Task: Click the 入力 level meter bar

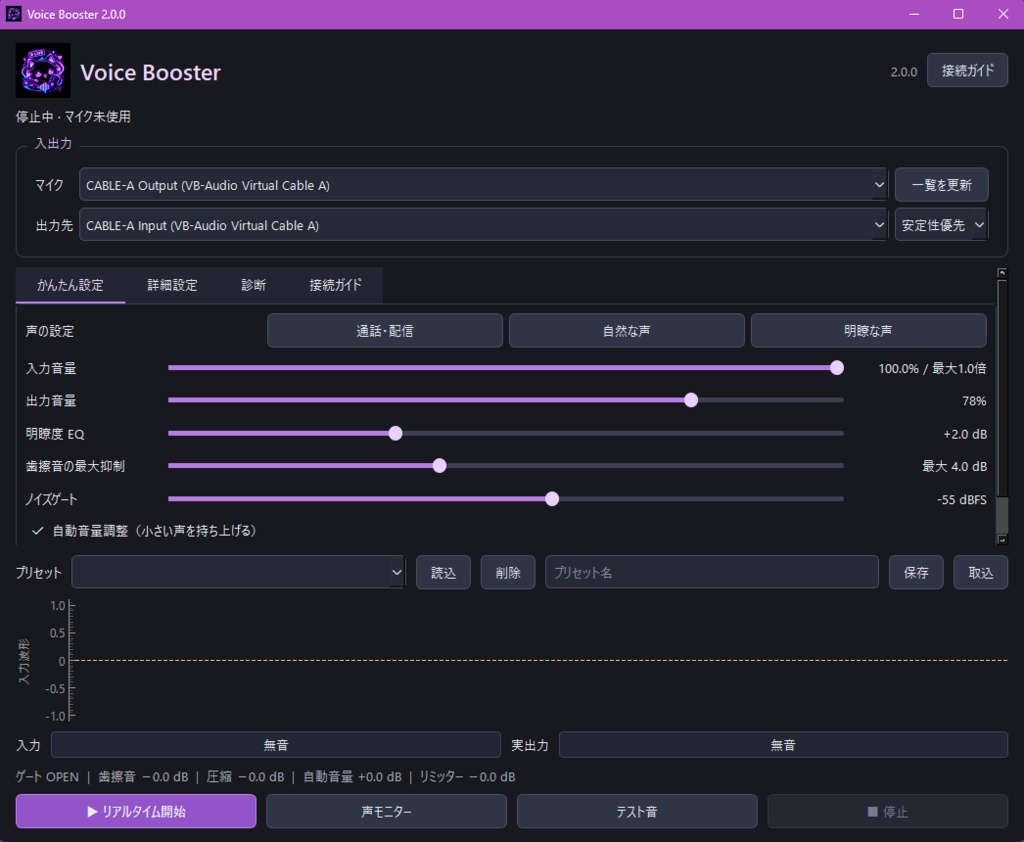Action: click(x=276, y=745)
